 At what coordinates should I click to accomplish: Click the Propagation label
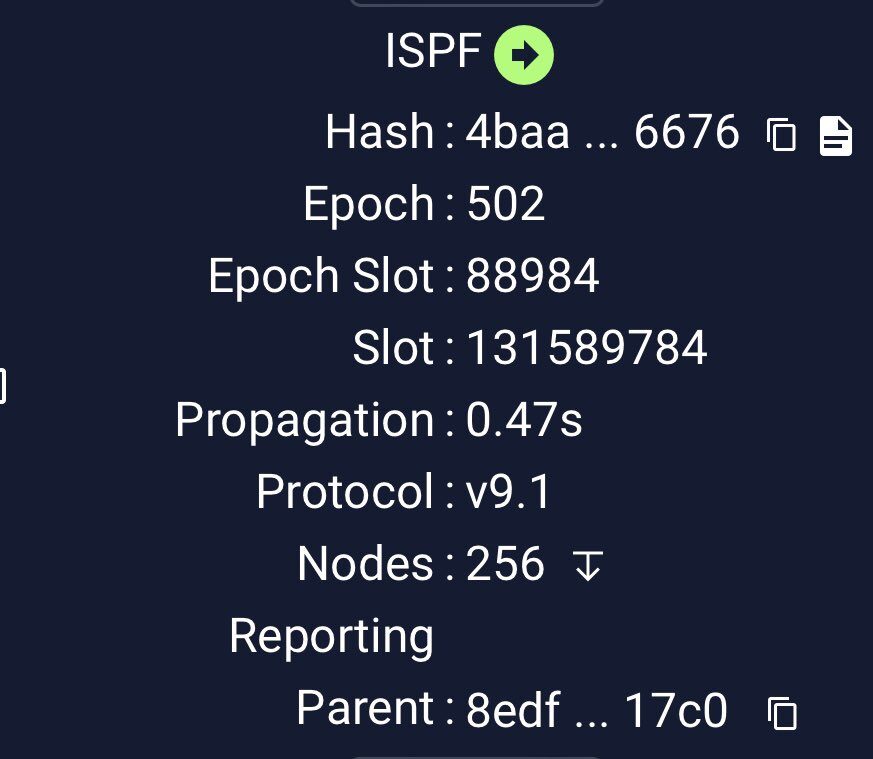[x=305, y=421]
